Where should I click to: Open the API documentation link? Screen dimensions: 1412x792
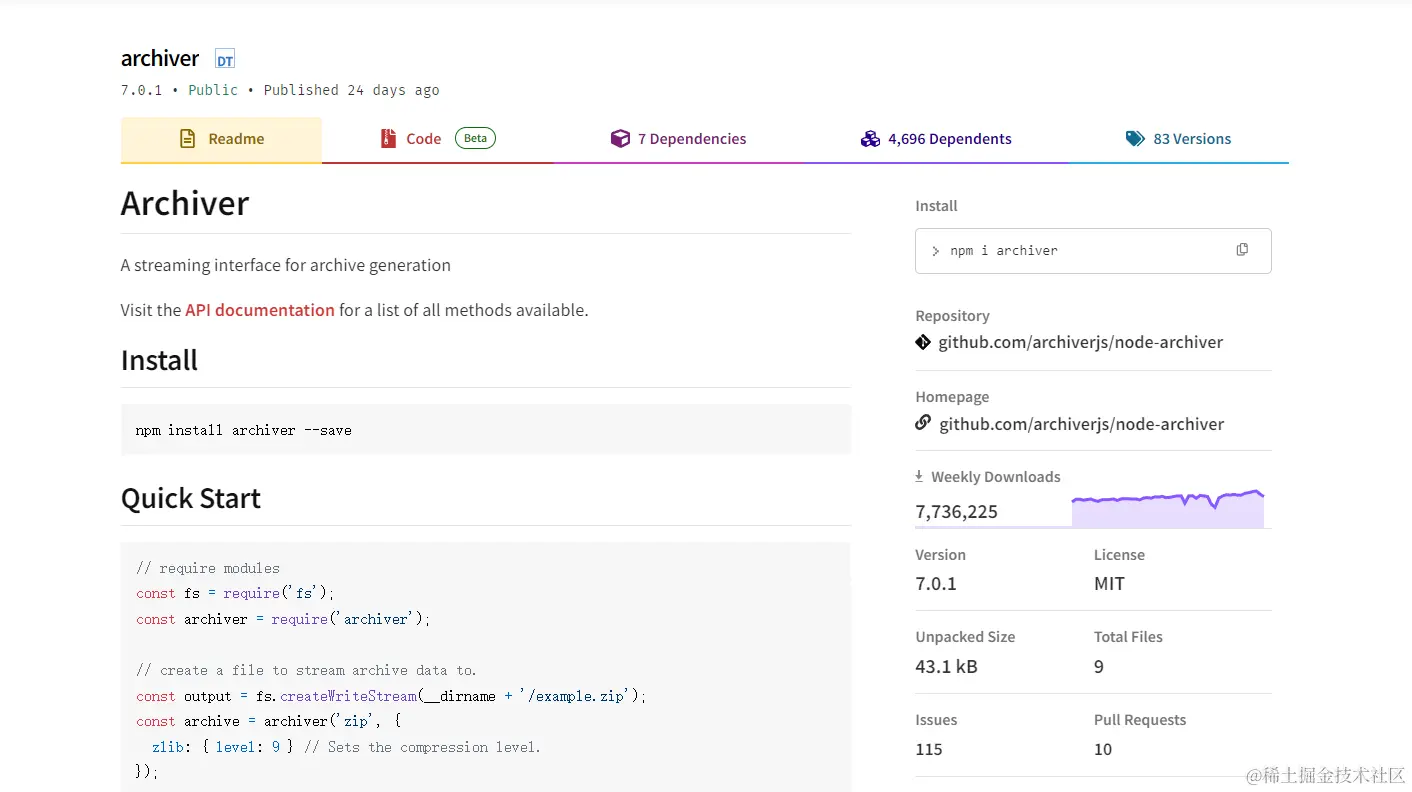[260, 310]
